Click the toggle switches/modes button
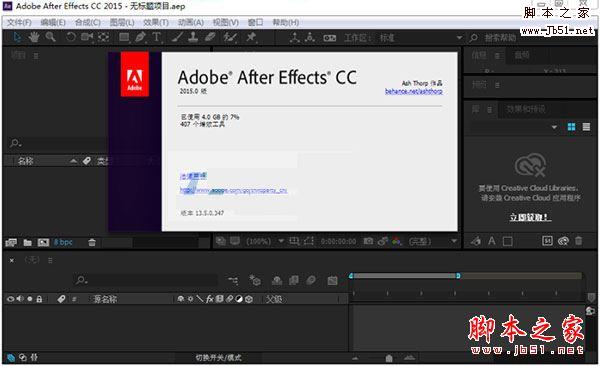The width and height of the screenshot is (600, 366). 218,358
